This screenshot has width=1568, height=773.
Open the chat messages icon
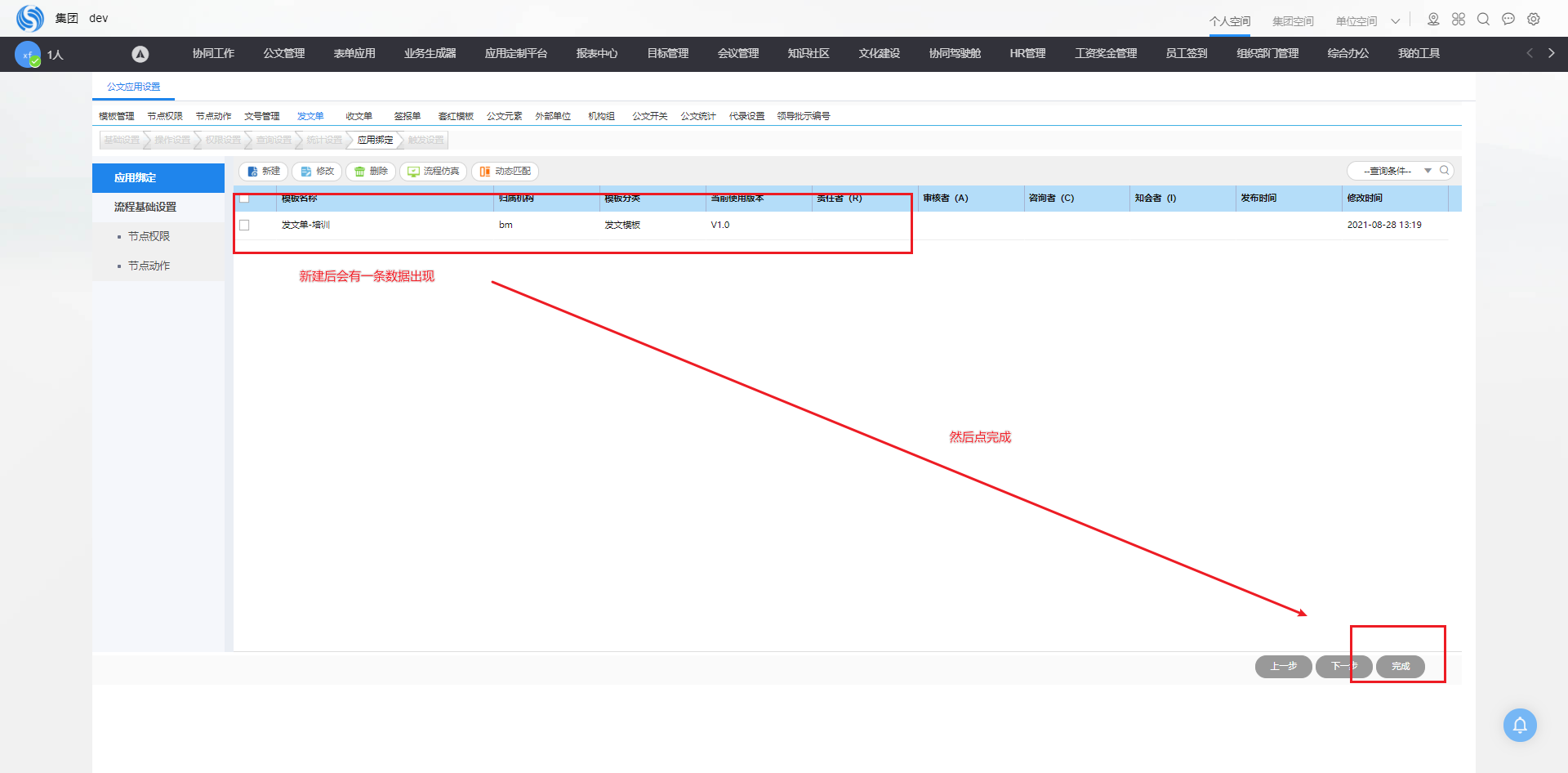pyautogui.click(x=1508, y=19)
